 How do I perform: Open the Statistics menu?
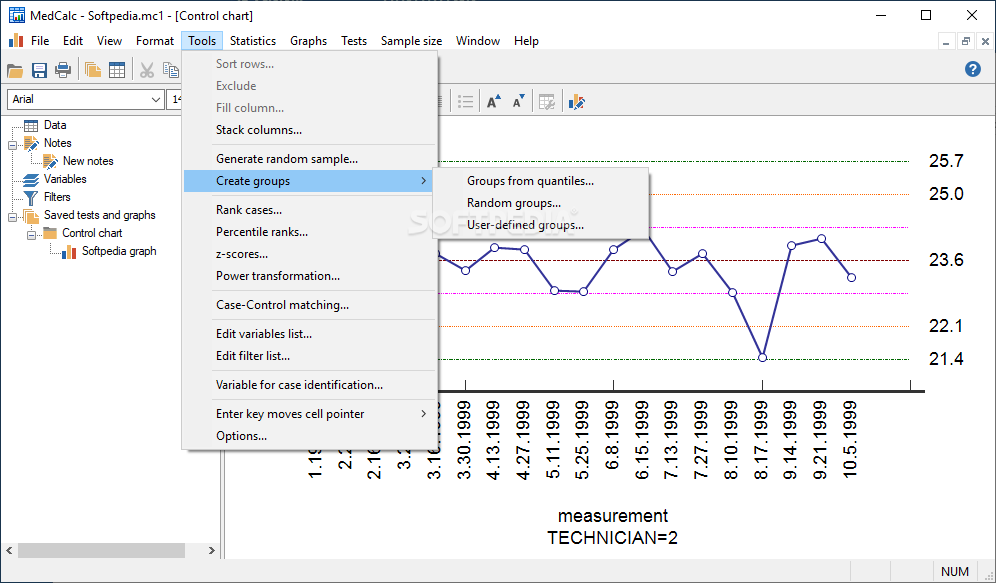253,41
